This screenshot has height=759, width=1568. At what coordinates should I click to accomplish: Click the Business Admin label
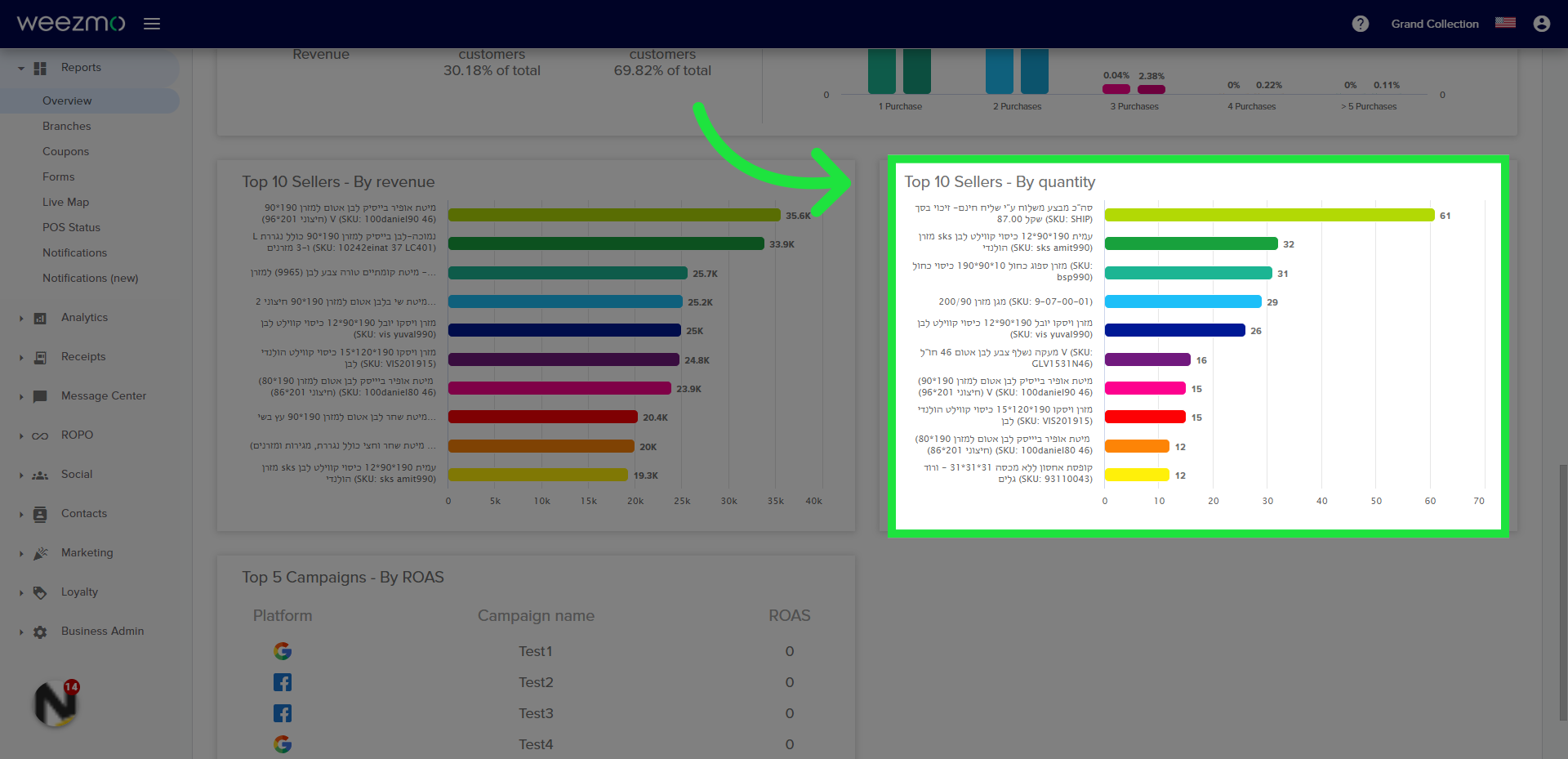pos(102,631)
